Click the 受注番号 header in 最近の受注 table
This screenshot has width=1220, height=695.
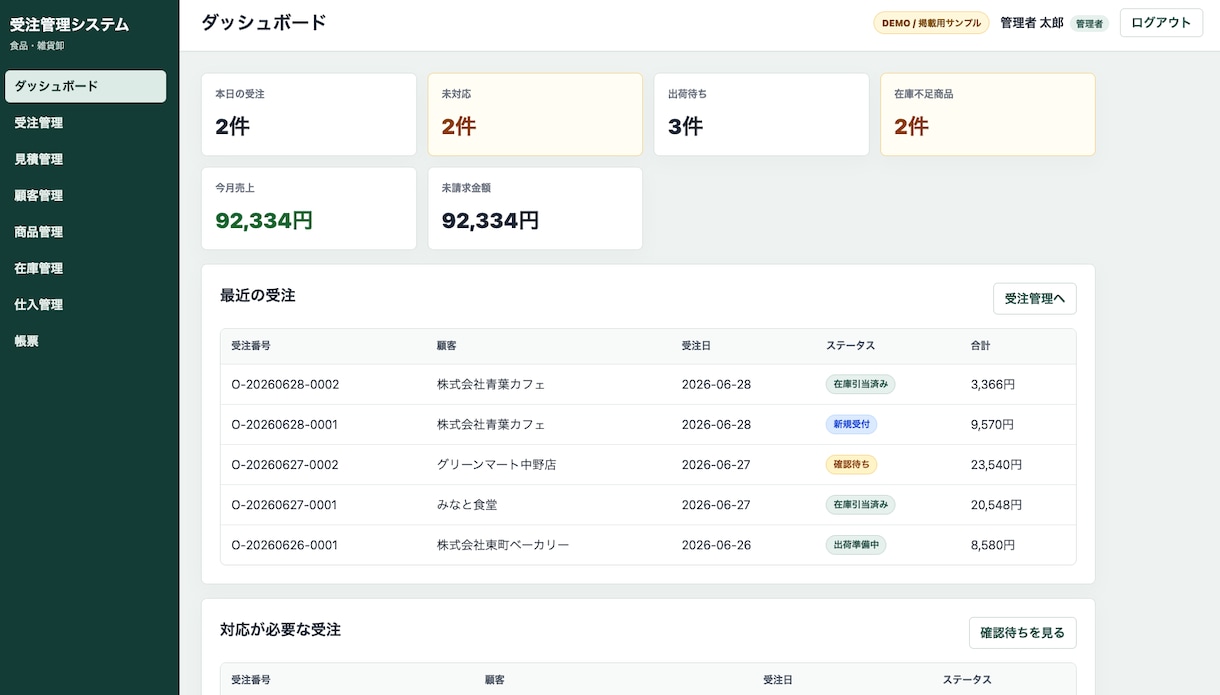click(251, 345)
